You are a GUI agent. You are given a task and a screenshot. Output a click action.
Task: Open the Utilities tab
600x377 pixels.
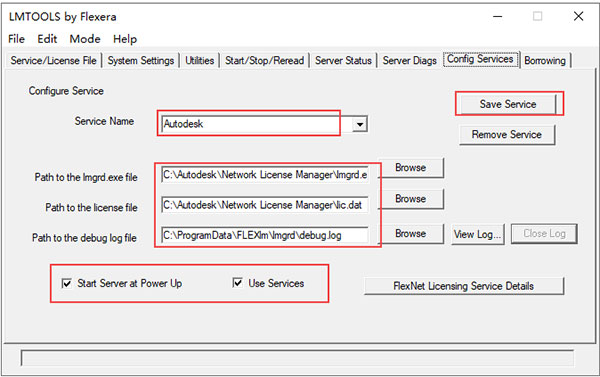[199, 60]
